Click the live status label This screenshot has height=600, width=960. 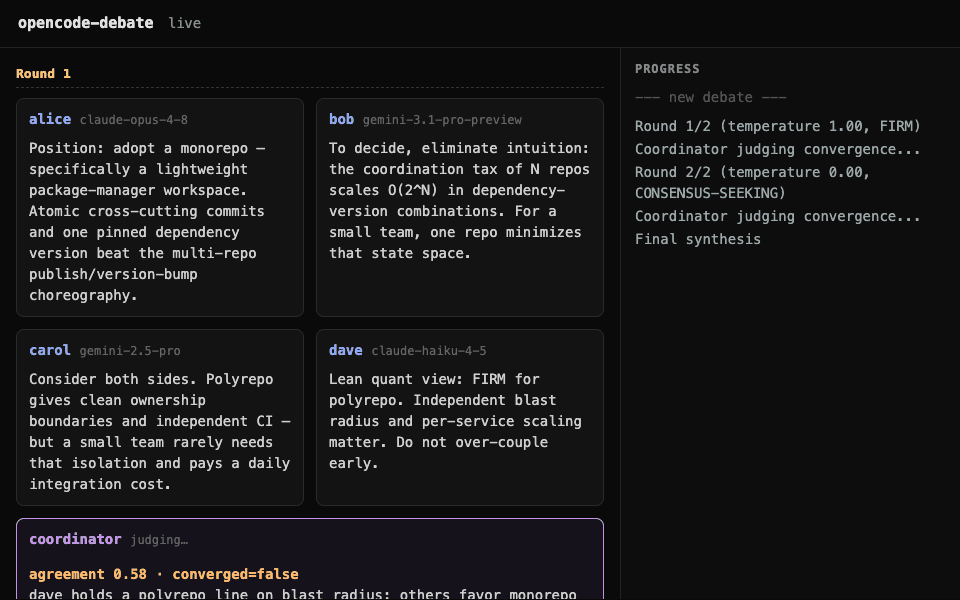(x=185, y=23)
